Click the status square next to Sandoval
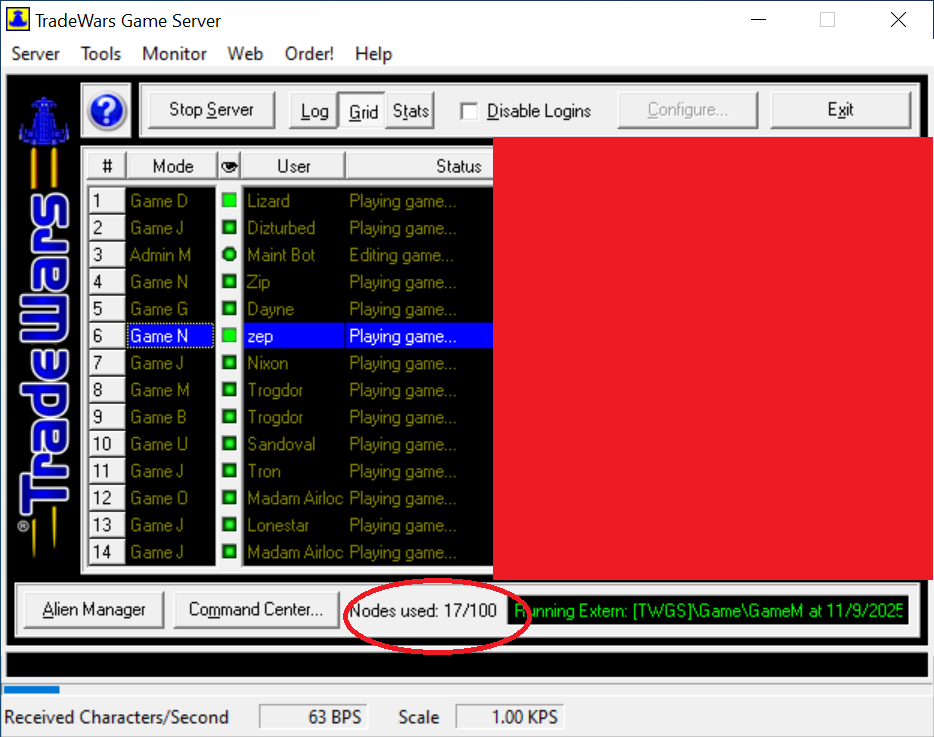Viewport: 934px width, 737px height. pyautogui.click(x=230, y=444)
